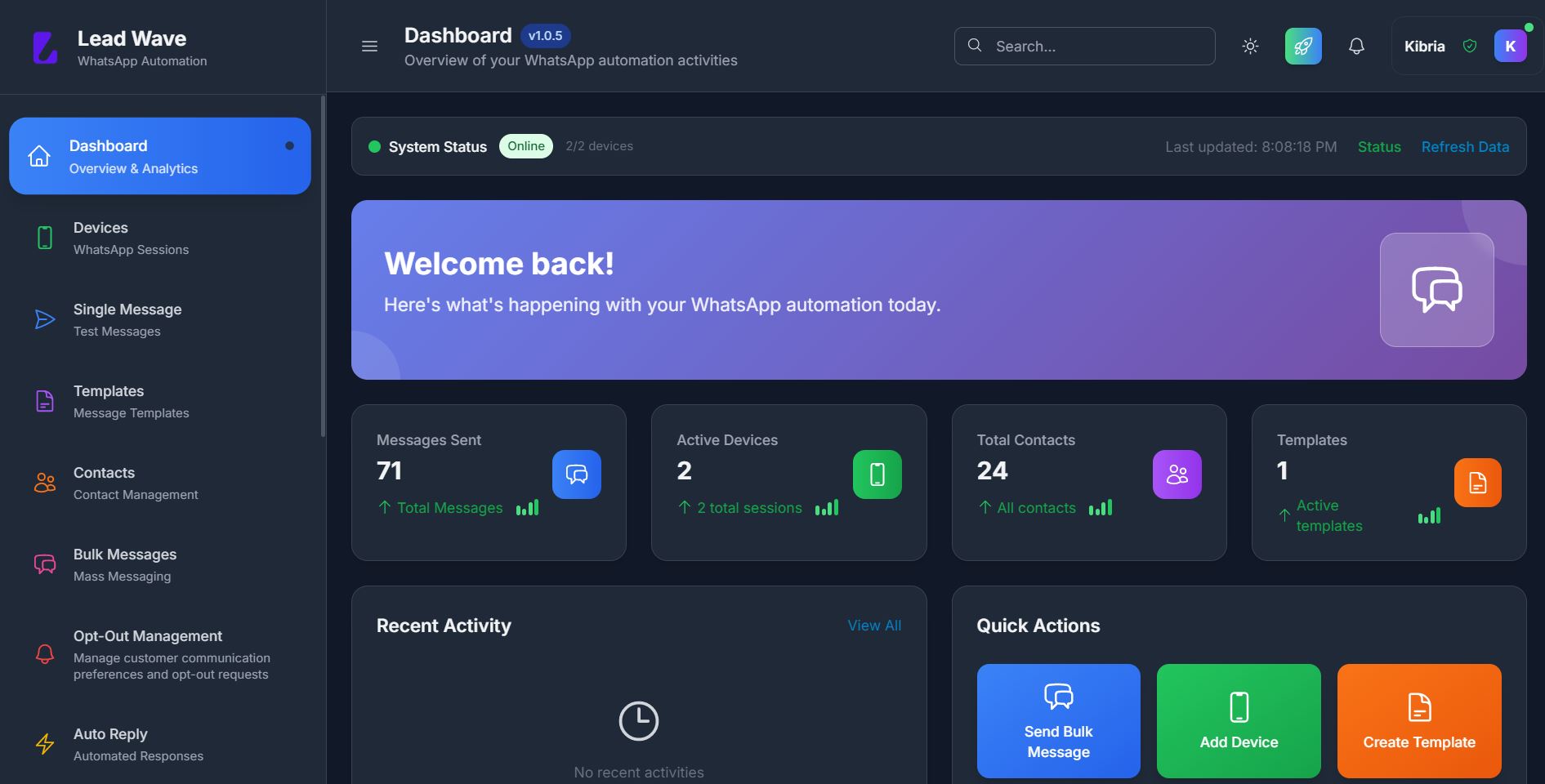Click the chat bubble icon in welcome banner
1545x784 pixels.
1436,290
